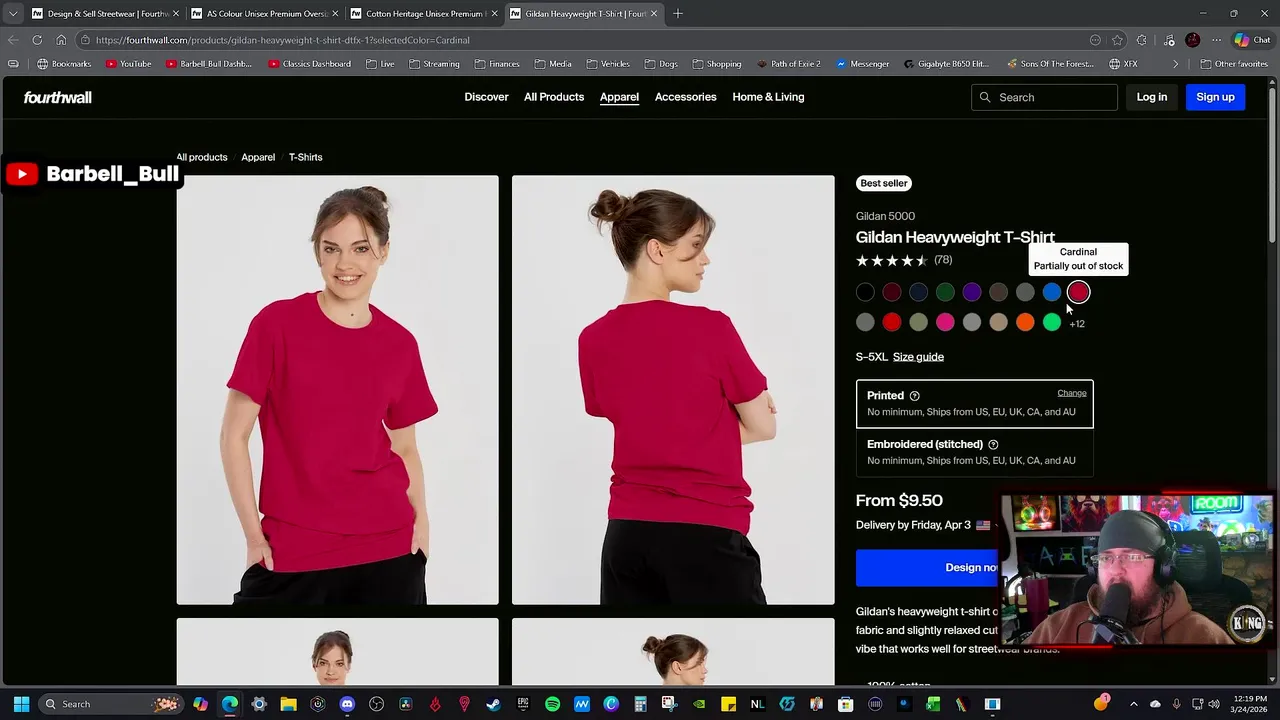Open File Explorer from the taskbar

[288, 704]
